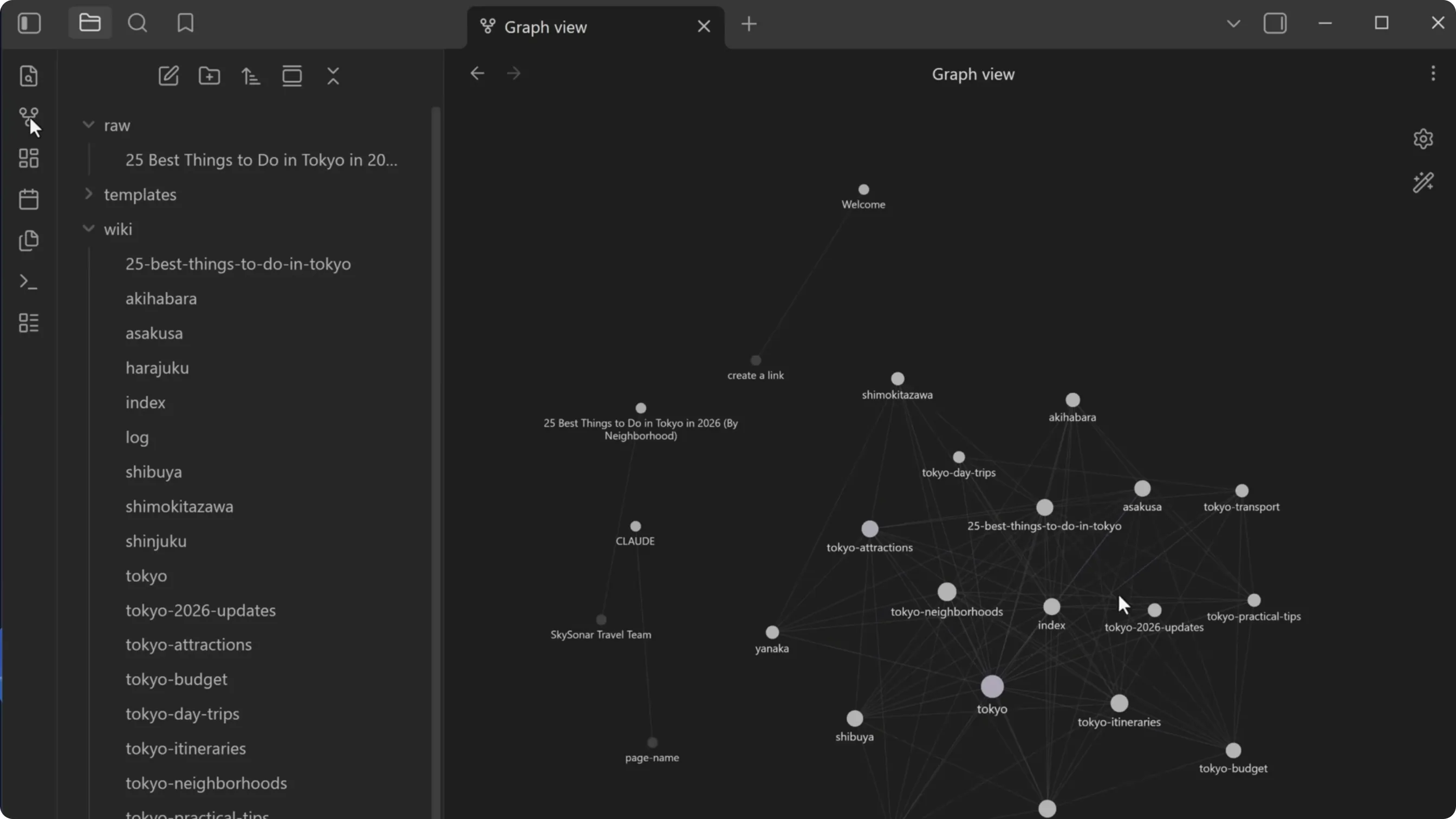Toggle the right sidebar icon
The image size is (1456, 819).
click(1275, 23)
